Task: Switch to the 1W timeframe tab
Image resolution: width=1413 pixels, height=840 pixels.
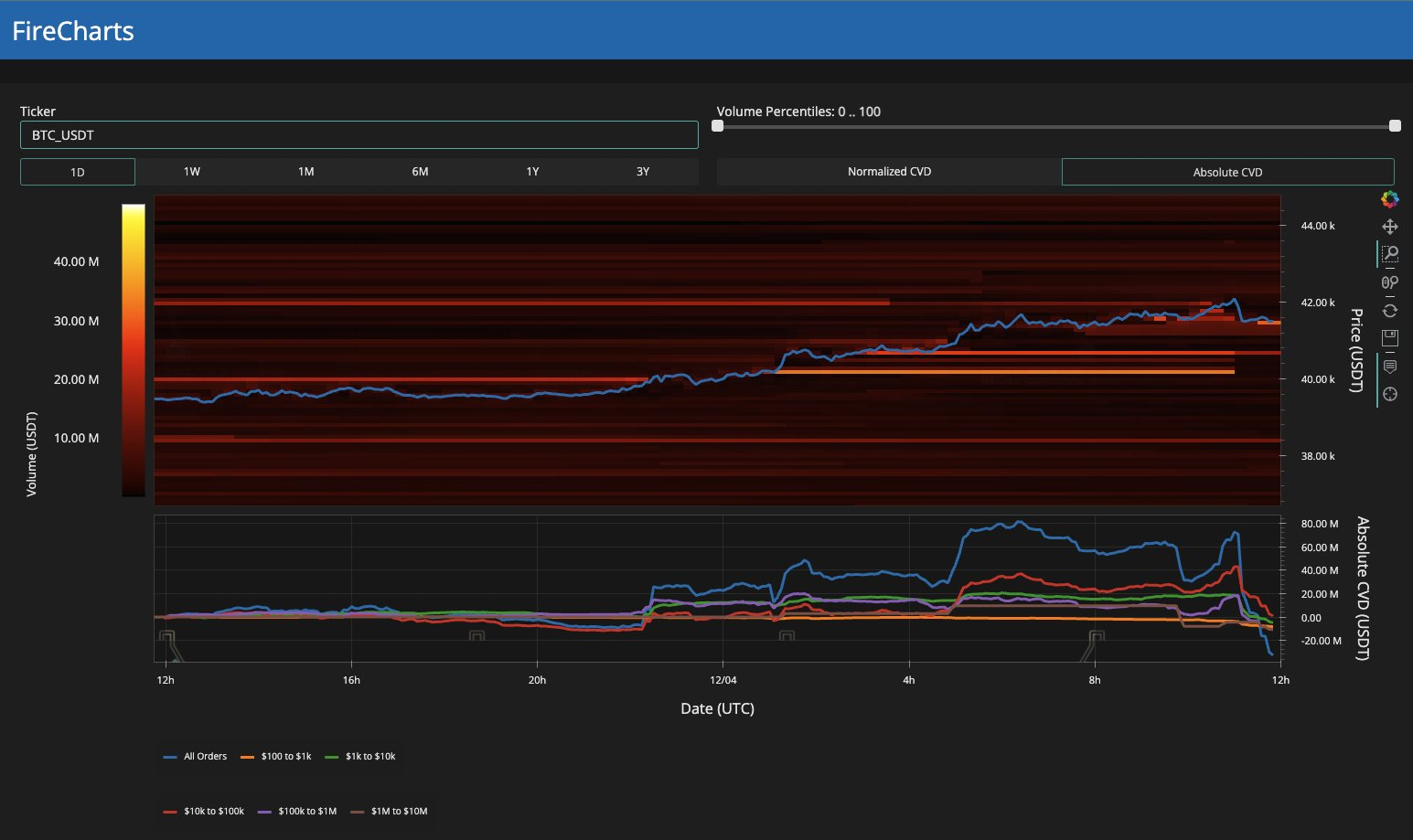Action: pyautogui.click(x=192, y=172)
